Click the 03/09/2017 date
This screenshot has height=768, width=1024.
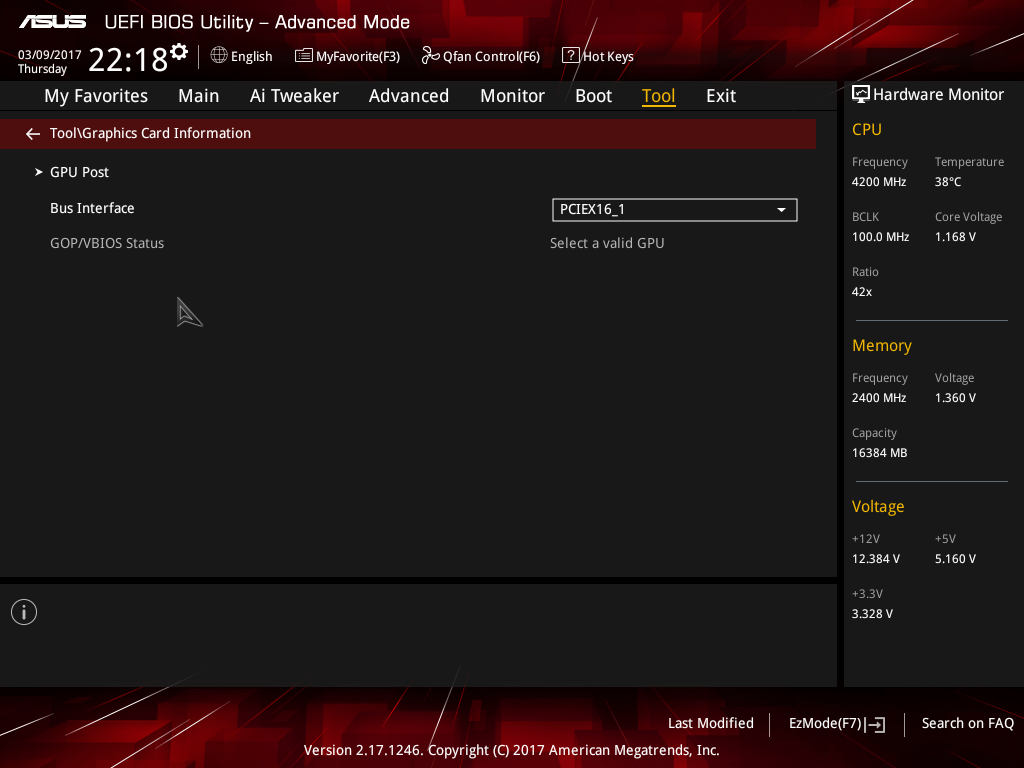point(50,55)
